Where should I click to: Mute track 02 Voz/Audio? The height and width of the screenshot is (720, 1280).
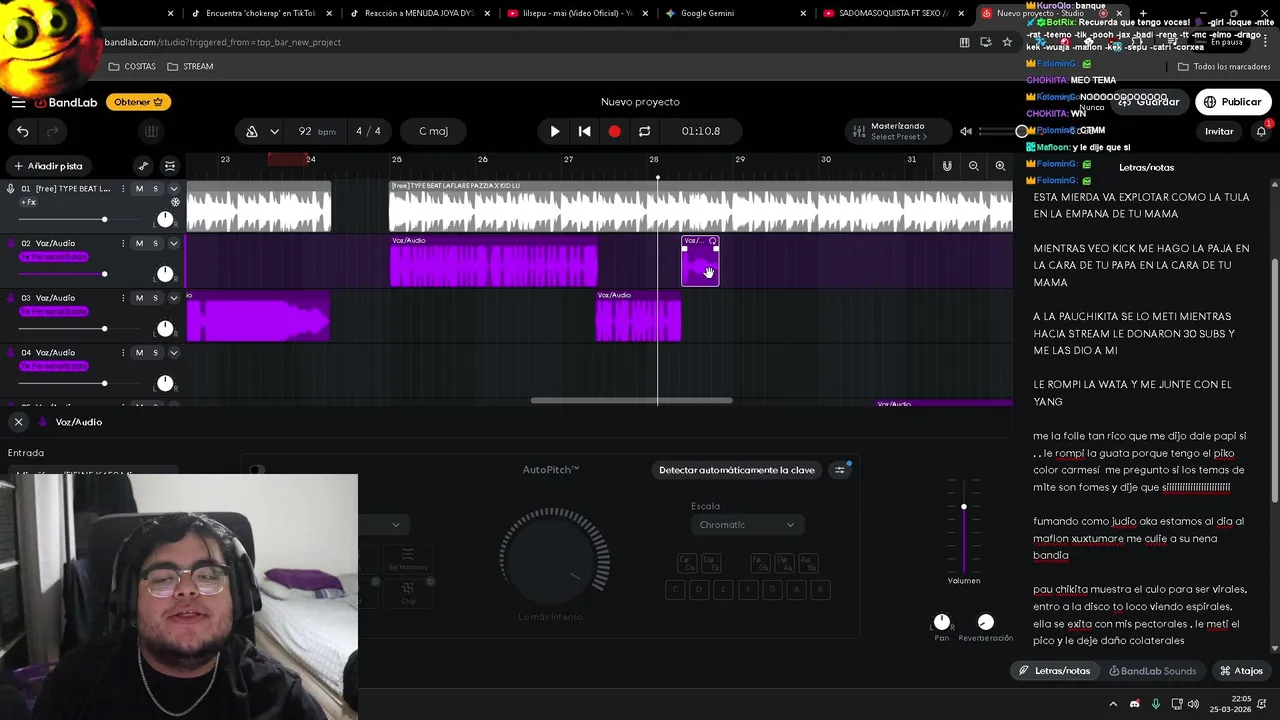click(x=139, y=243)
